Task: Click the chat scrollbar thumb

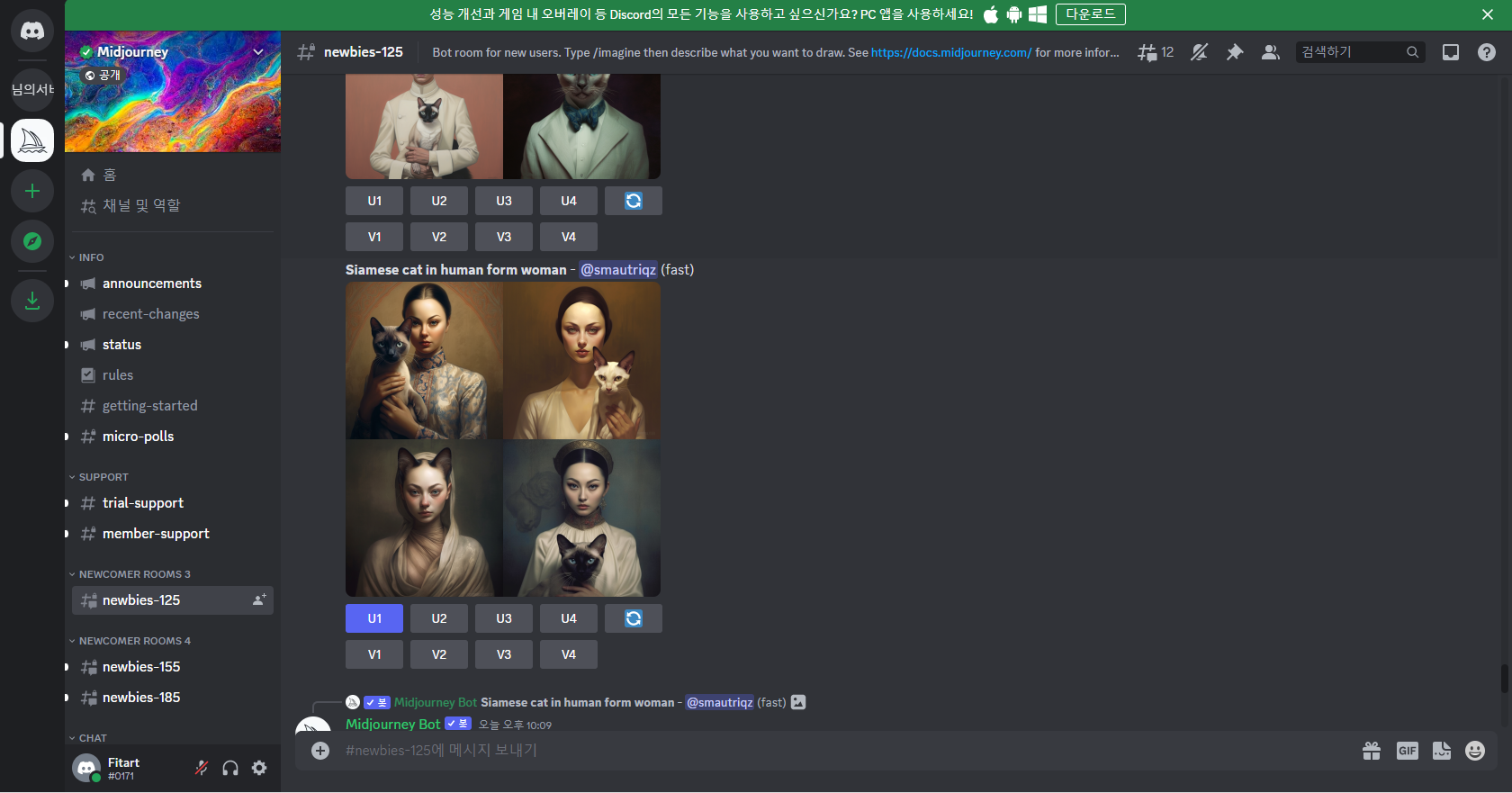Action: (x=1504, y=679)
